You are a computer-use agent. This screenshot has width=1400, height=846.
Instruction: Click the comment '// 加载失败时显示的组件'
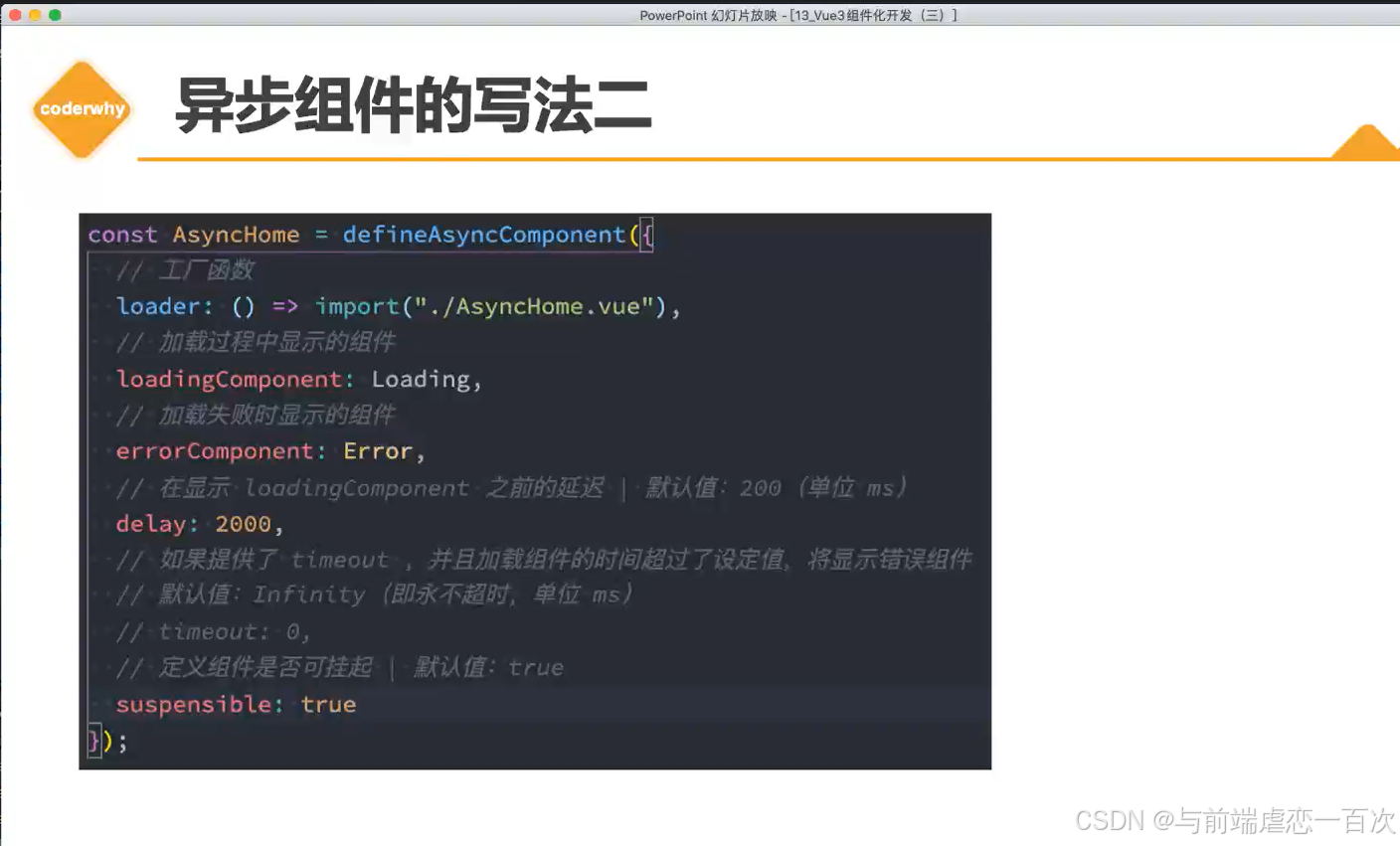click(x=256, y=415)
